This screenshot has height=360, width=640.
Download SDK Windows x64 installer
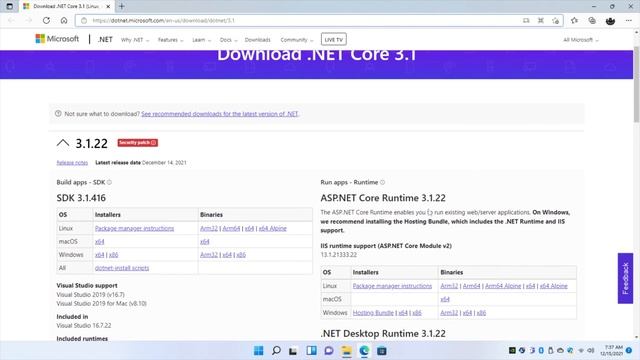[100, 255]
